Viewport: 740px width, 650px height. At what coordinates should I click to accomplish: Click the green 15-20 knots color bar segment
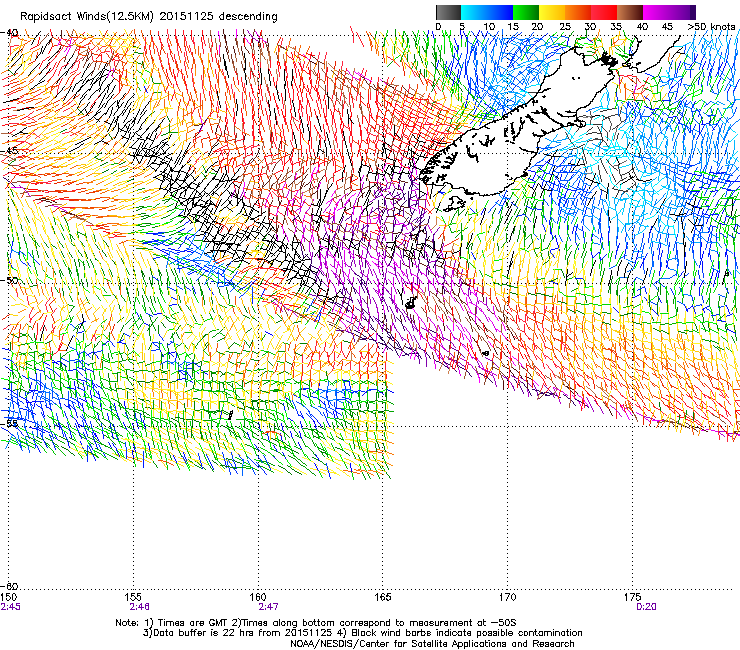[526, 12]
